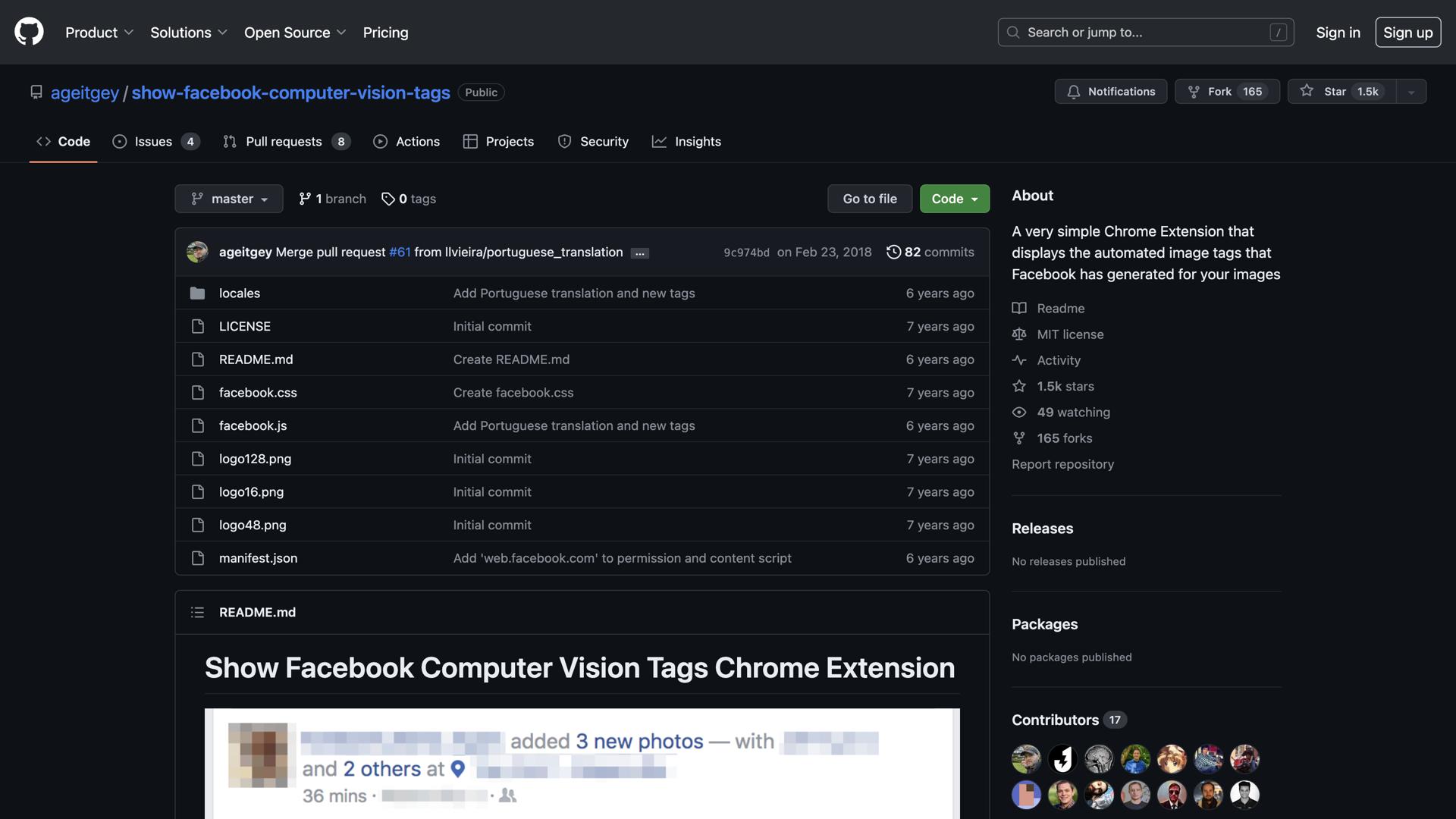Click the first contributor avatar
Image resolution: width=1456 pixels, height=819 pixels.
point(1025,758)
